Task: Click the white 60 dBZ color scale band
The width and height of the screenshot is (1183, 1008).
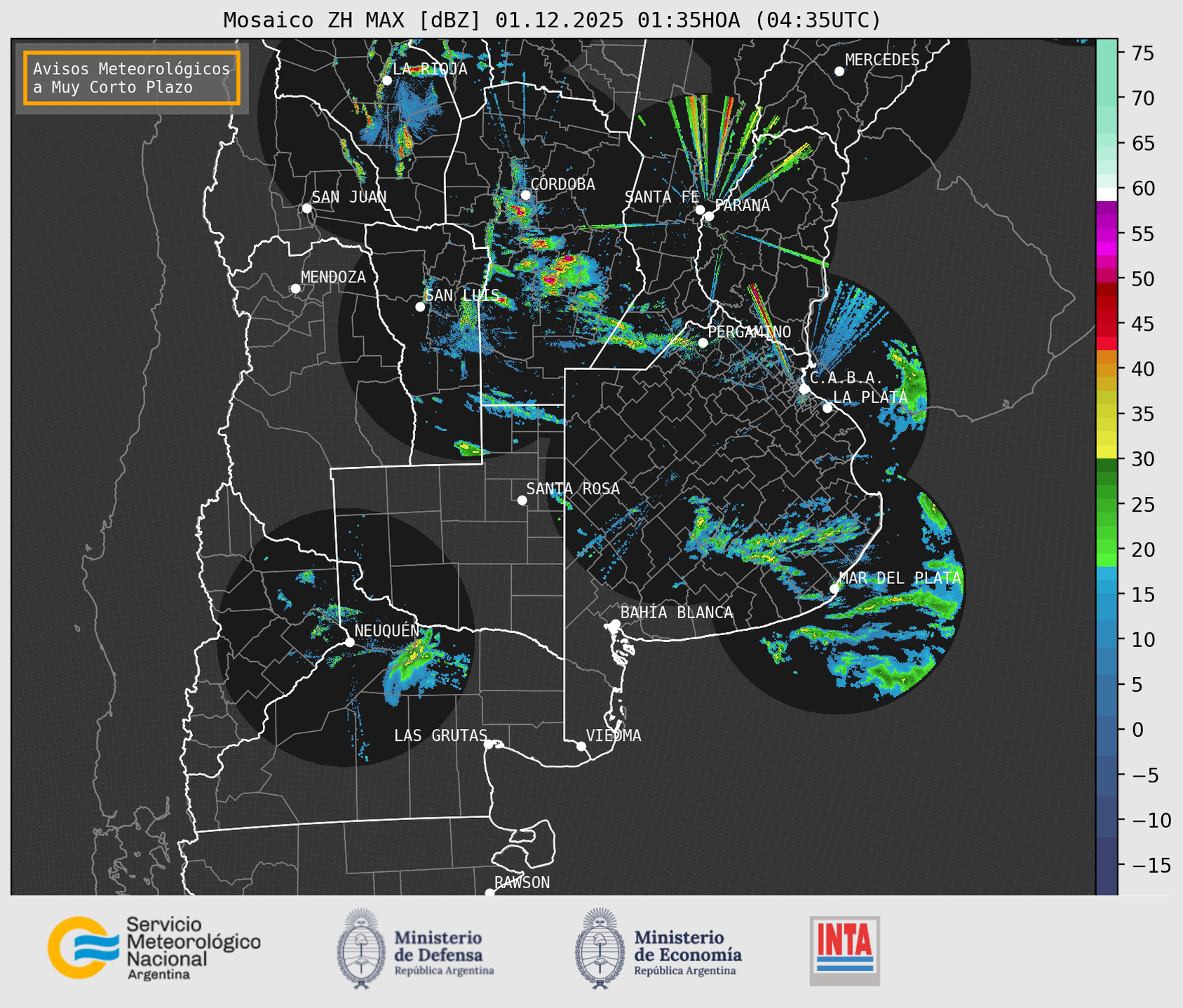Action: tap(1107, 194)
